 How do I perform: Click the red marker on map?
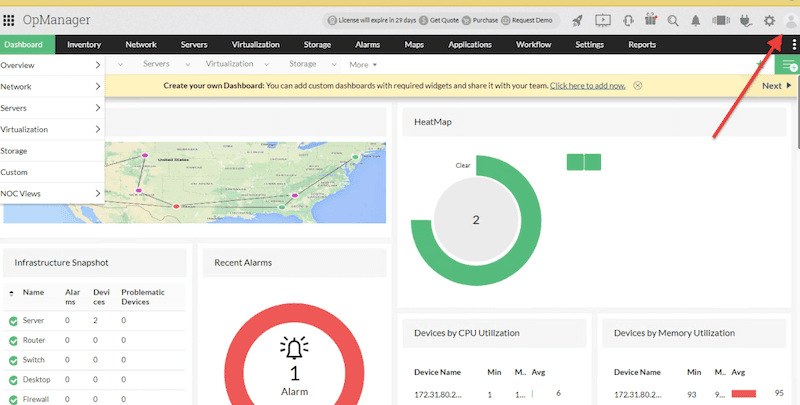tap(176, 206)
